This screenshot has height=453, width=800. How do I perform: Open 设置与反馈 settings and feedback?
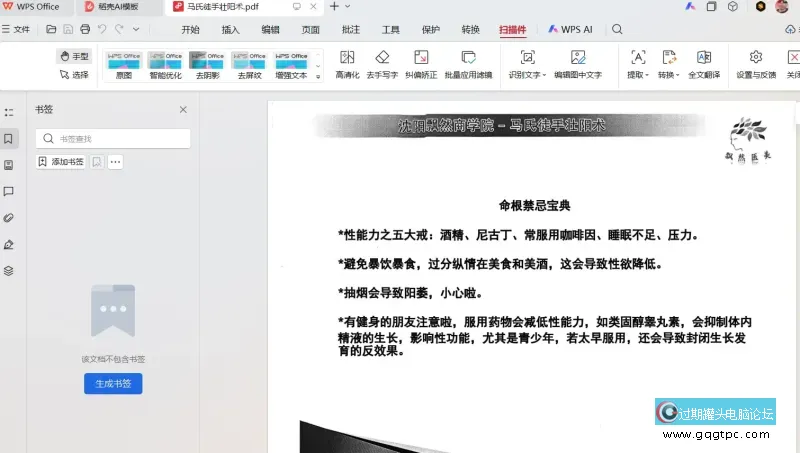coord(756,64)
